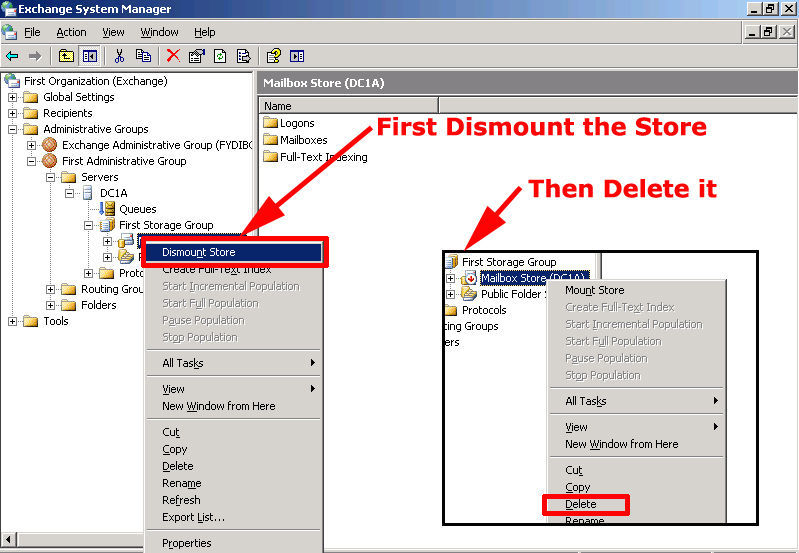The height and width of the screenshot is (553, 799).
Task: Click the dismounted Mailbox Store icon in inset
Action: 469,278
